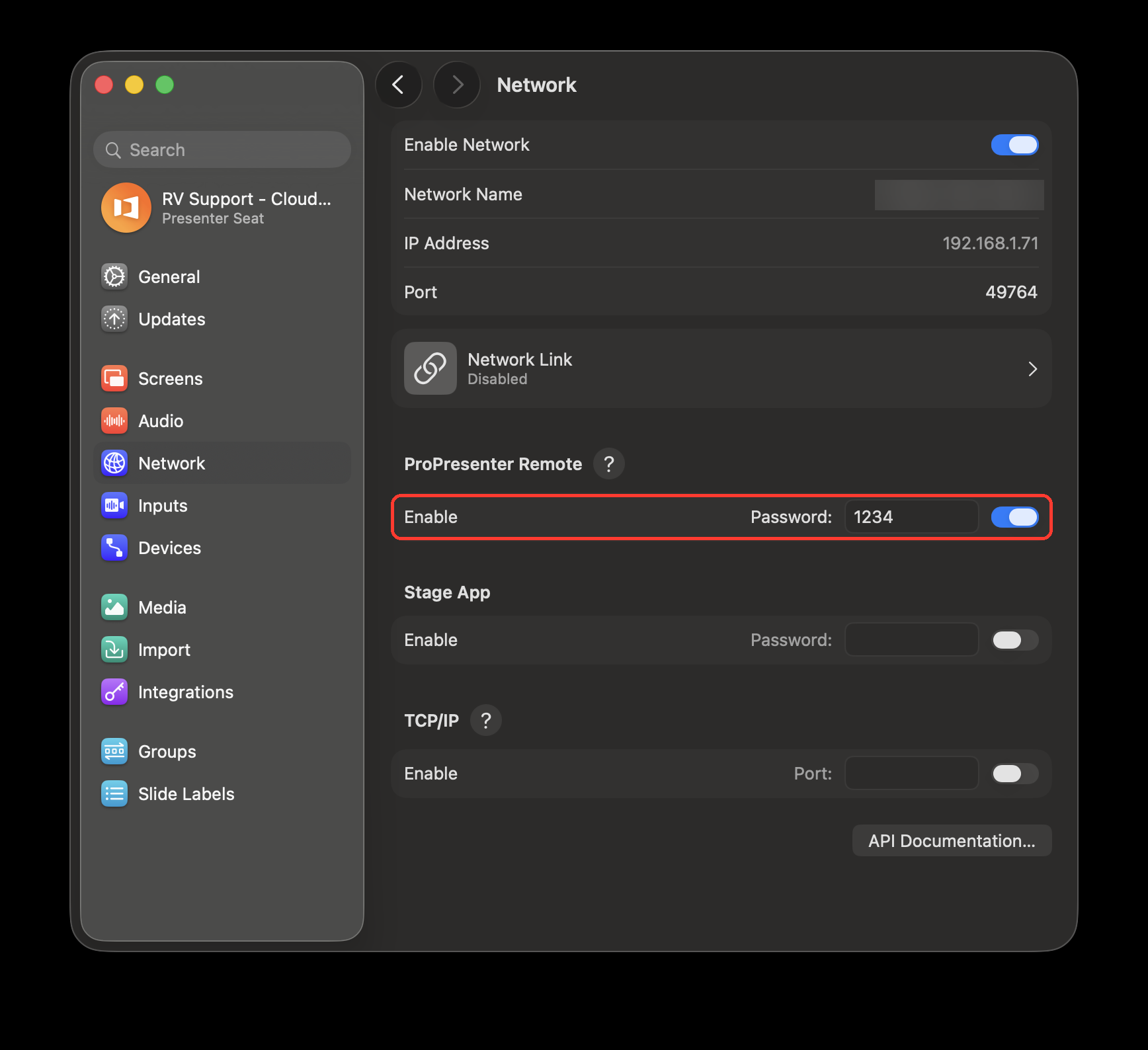1148x1050 pixels.
Task: Select the Screens icon in sidebar
Action: [x=114, y=378]
